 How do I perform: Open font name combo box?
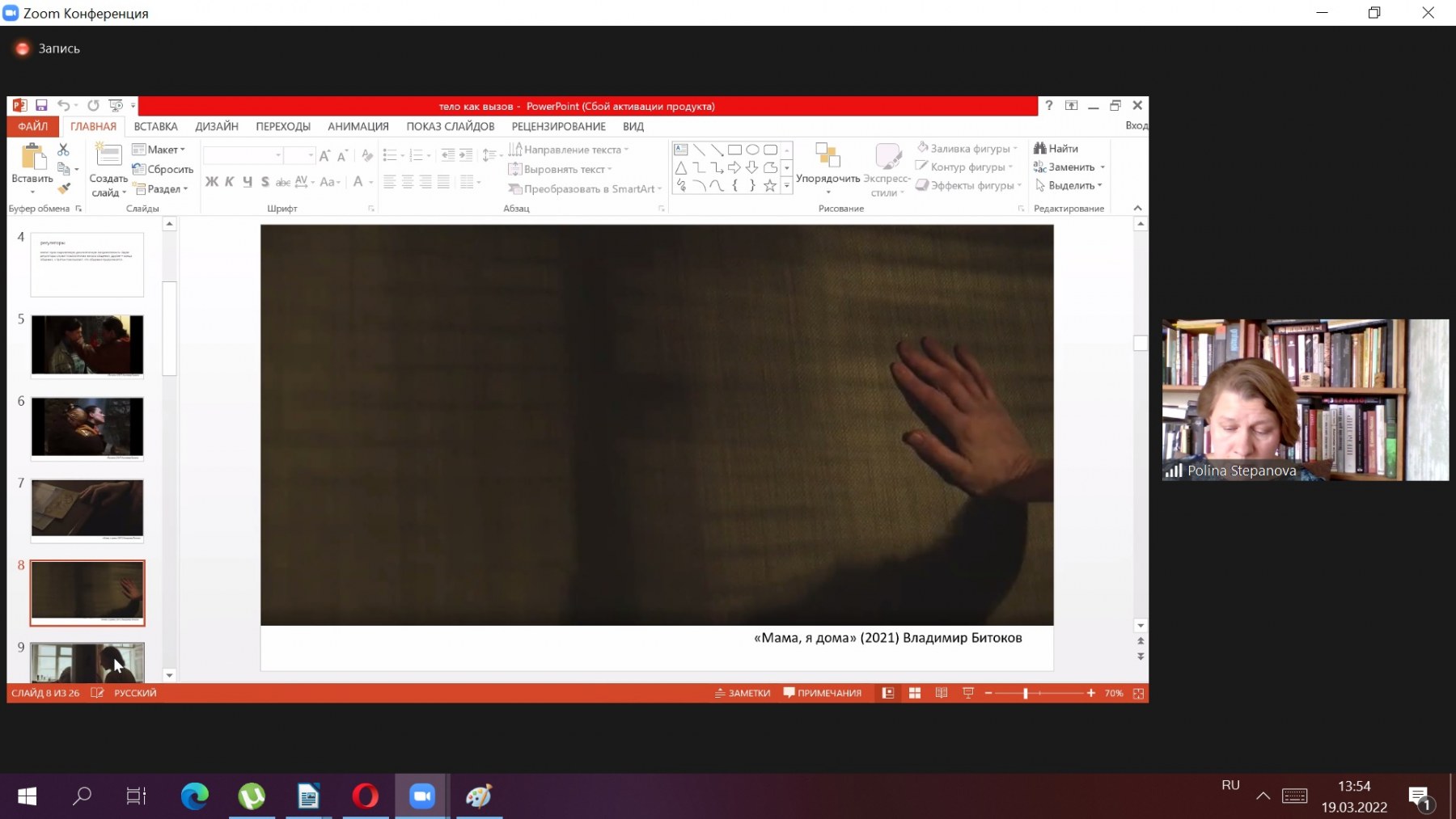[x=243, y=155]
